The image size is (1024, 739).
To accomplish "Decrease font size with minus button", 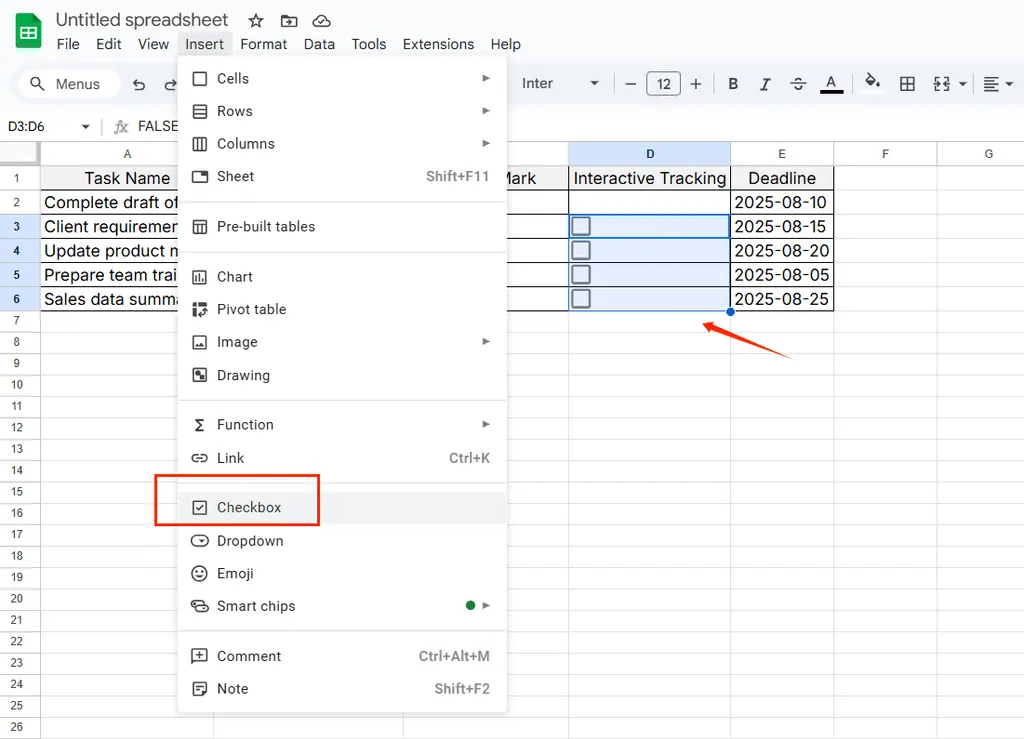I will (x=630, y=84).
